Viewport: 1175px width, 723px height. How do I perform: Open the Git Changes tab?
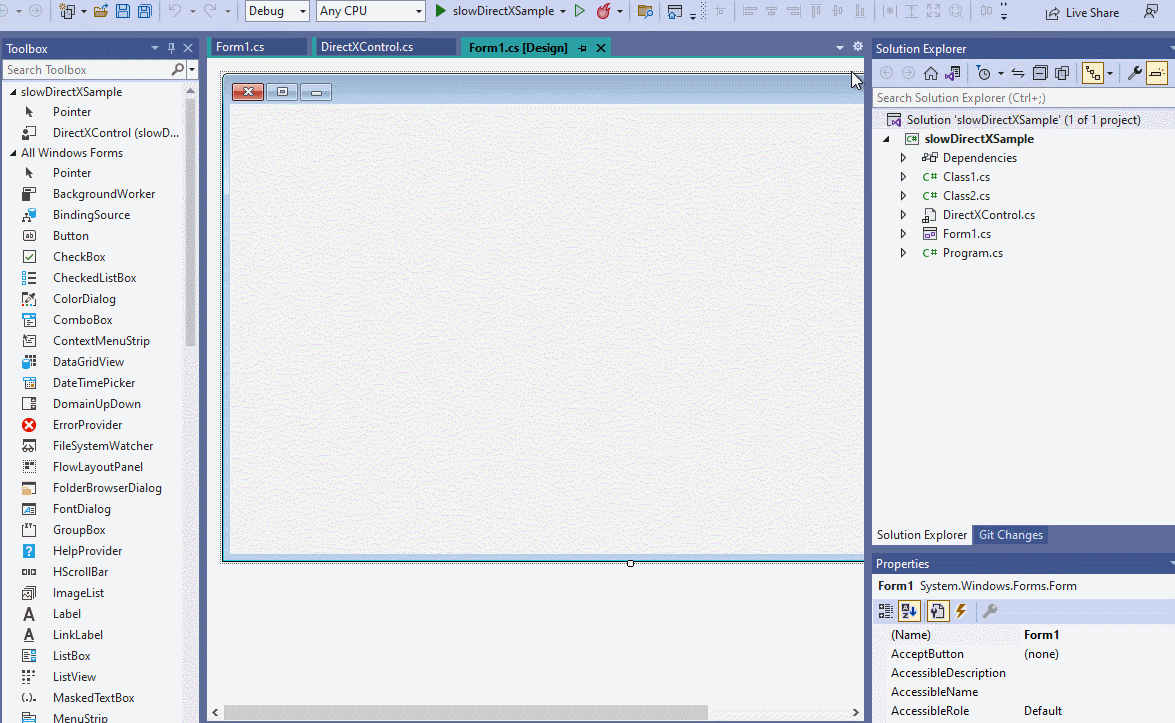click(1010, 535)
